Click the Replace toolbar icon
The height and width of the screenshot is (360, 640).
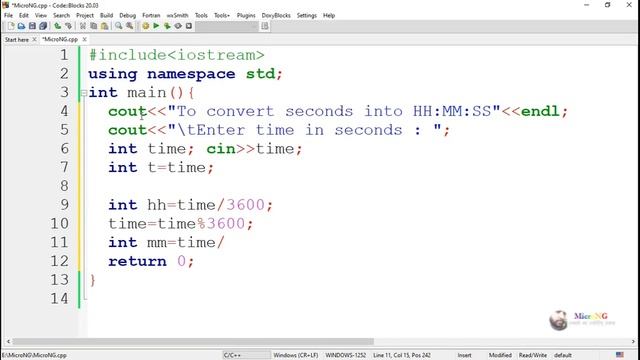point(130,26)
